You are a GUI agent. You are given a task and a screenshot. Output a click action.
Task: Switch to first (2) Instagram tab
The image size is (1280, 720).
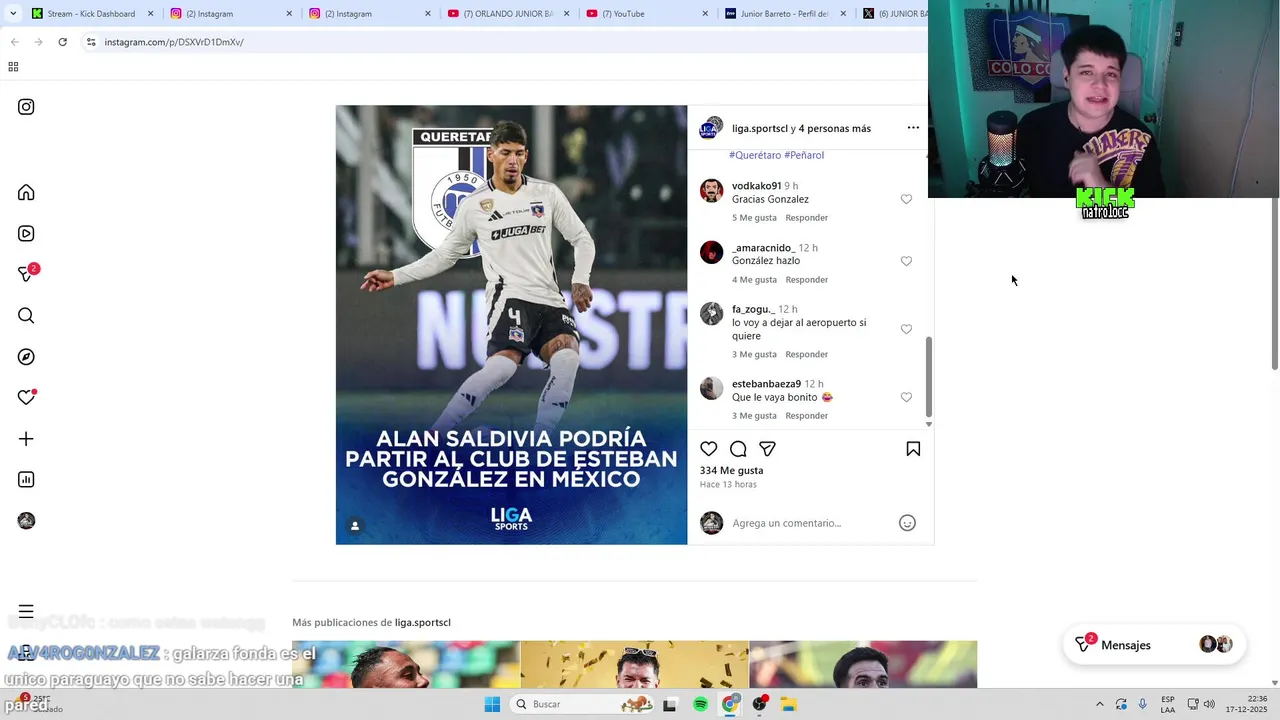230,14
